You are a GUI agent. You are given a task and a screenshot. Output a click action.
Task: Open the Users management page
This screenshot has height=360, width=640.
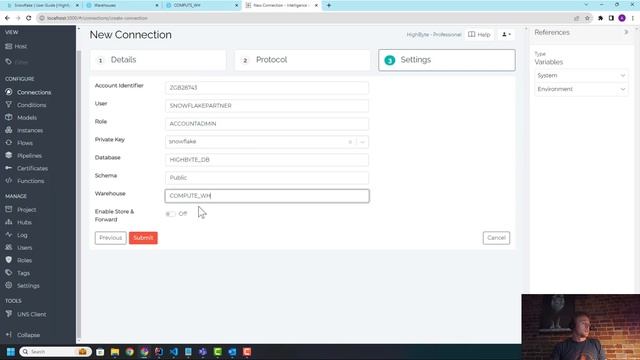pyautogui.click(x=19, y=247)
